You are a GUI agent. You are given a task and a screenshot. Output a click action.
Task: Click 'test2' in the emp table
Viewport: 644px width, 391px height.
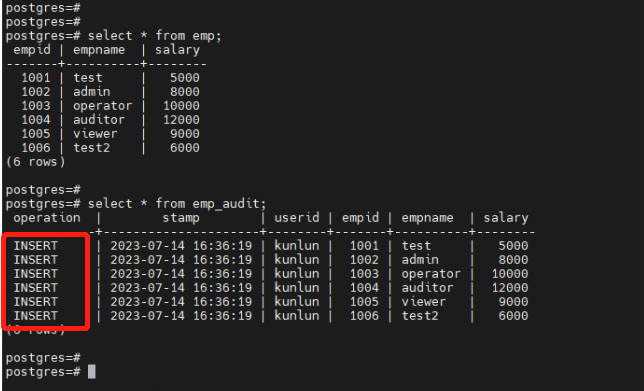92,148
